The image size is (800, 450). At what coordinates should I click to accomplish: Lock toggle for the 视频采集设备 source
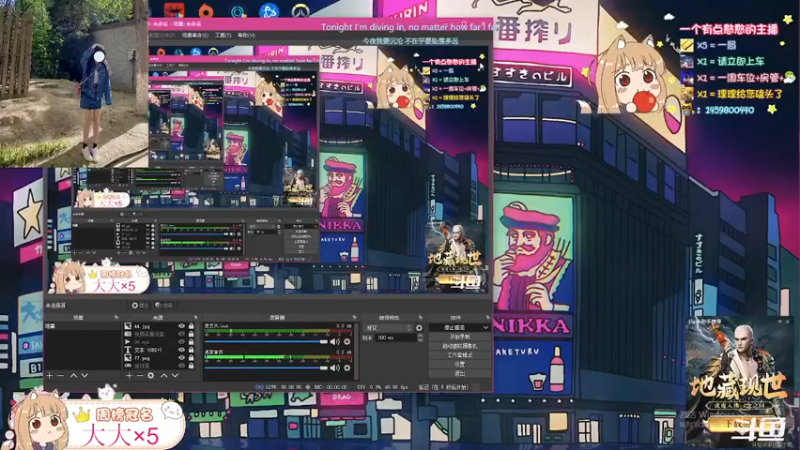click(x=191, y=334)
